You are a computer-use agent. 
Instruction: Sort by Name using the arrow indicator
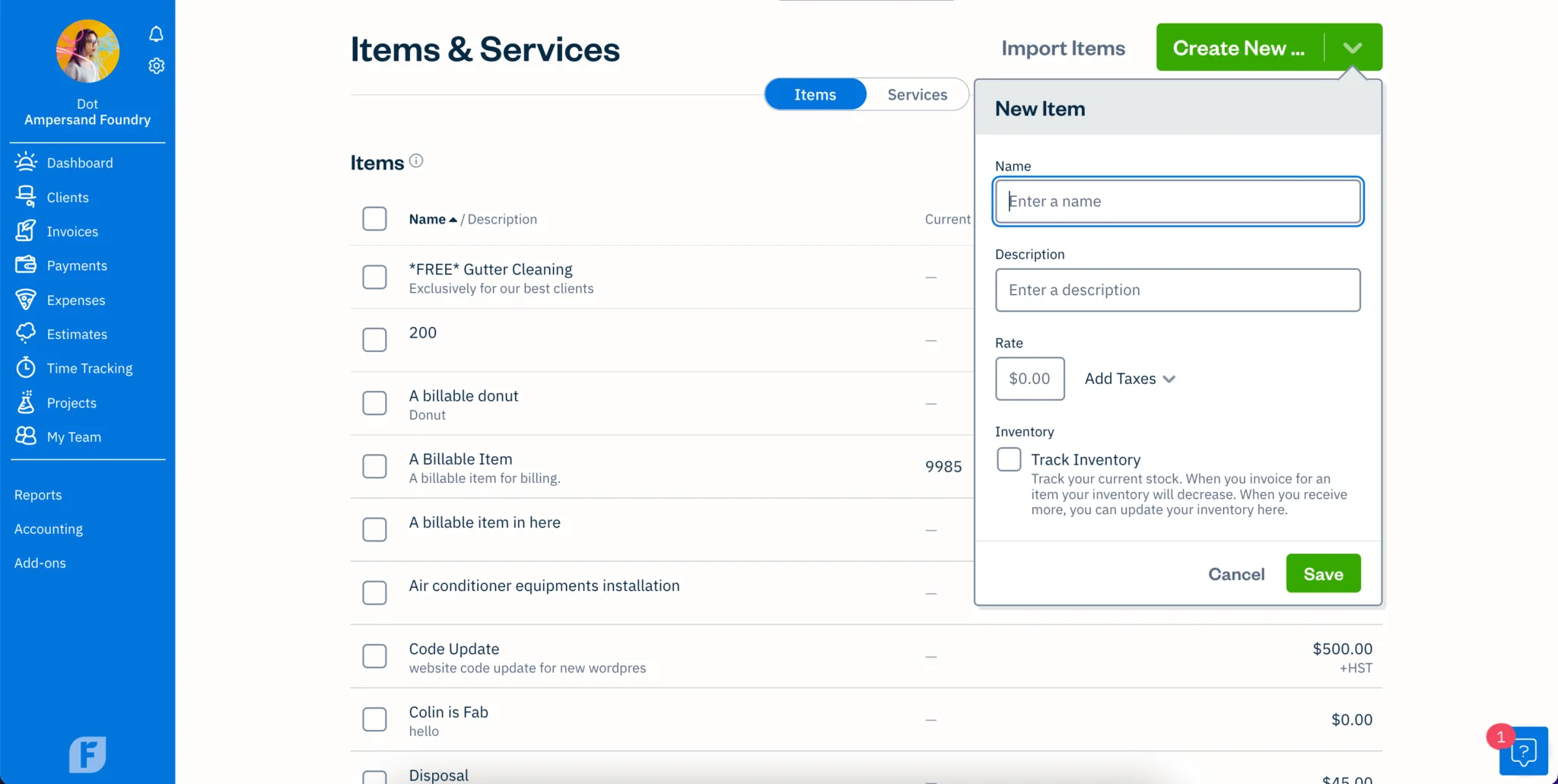[x=452, y=218]
